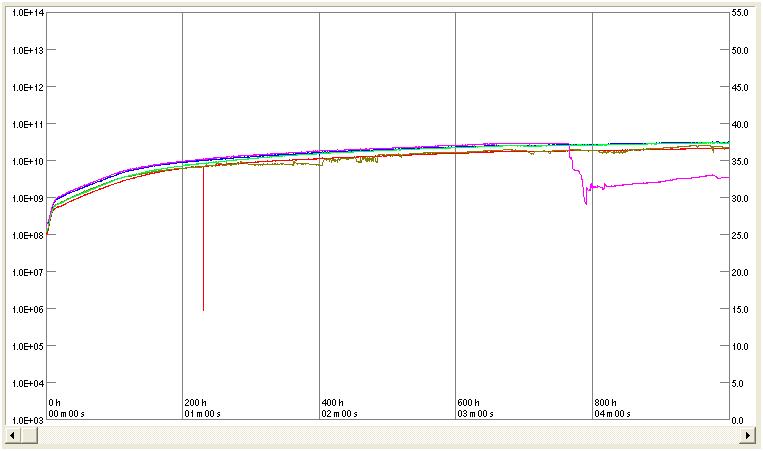Click the 0 h time axis label

tap(54, 403)
